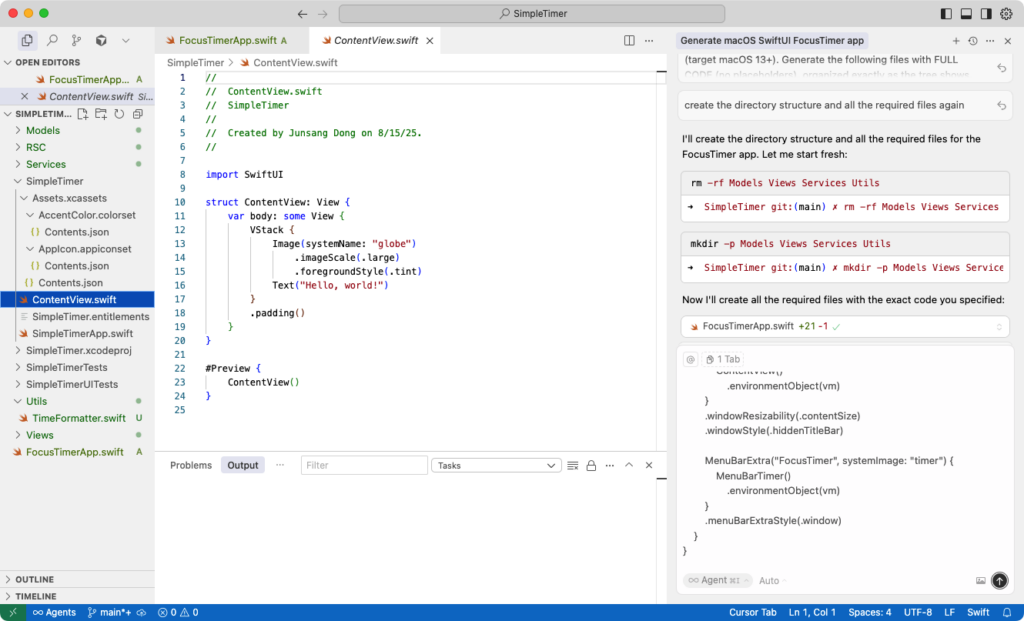This screenshot has width=1024, height=621.
Task: Select the Output panel tab
Action: coord(243,466)
